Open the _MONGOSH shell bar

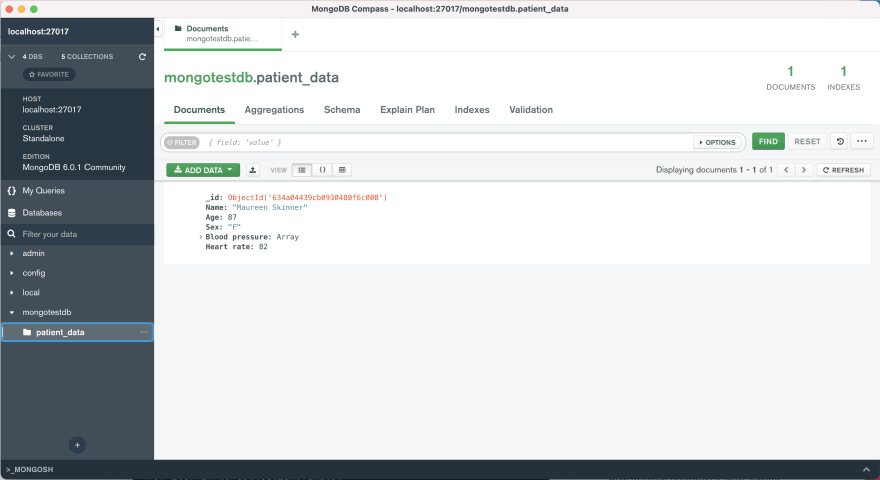point(440,469)
